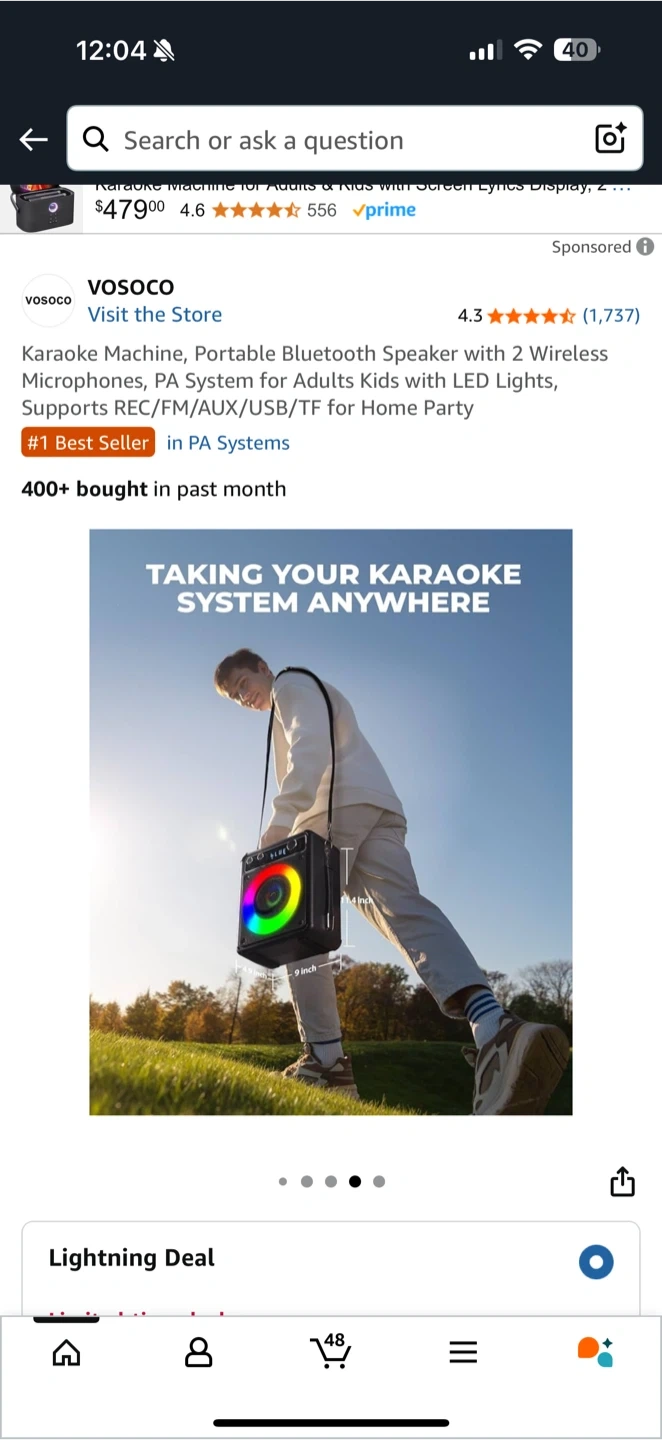This screenshot has width=662, height=1440.
Task: Select the Lightning Deal radio button
Action: pos(596,1262)
